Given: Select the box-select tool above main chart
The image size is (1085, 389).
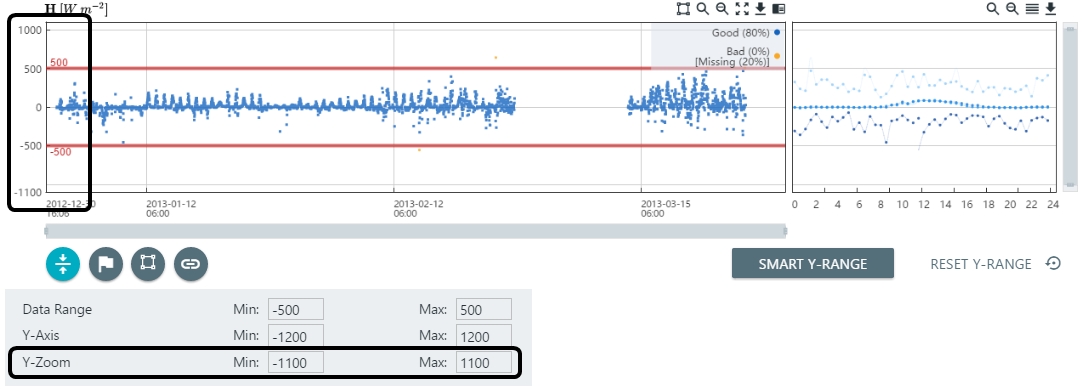Looking at the screenshot, I should [x=683, y=9].
